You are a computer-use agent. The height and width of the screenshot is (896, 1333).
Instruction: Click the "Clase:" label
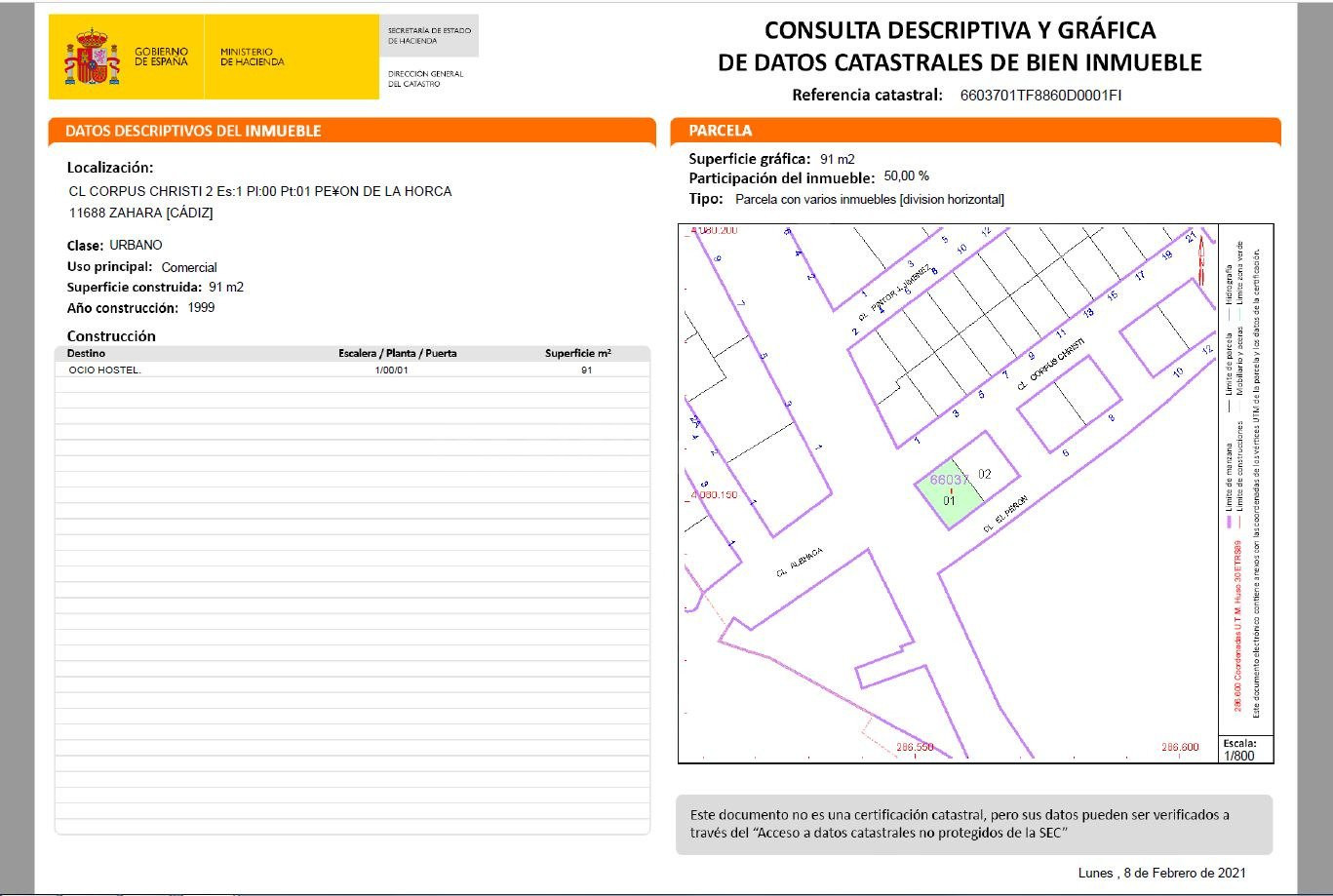[x=85, y=246]
